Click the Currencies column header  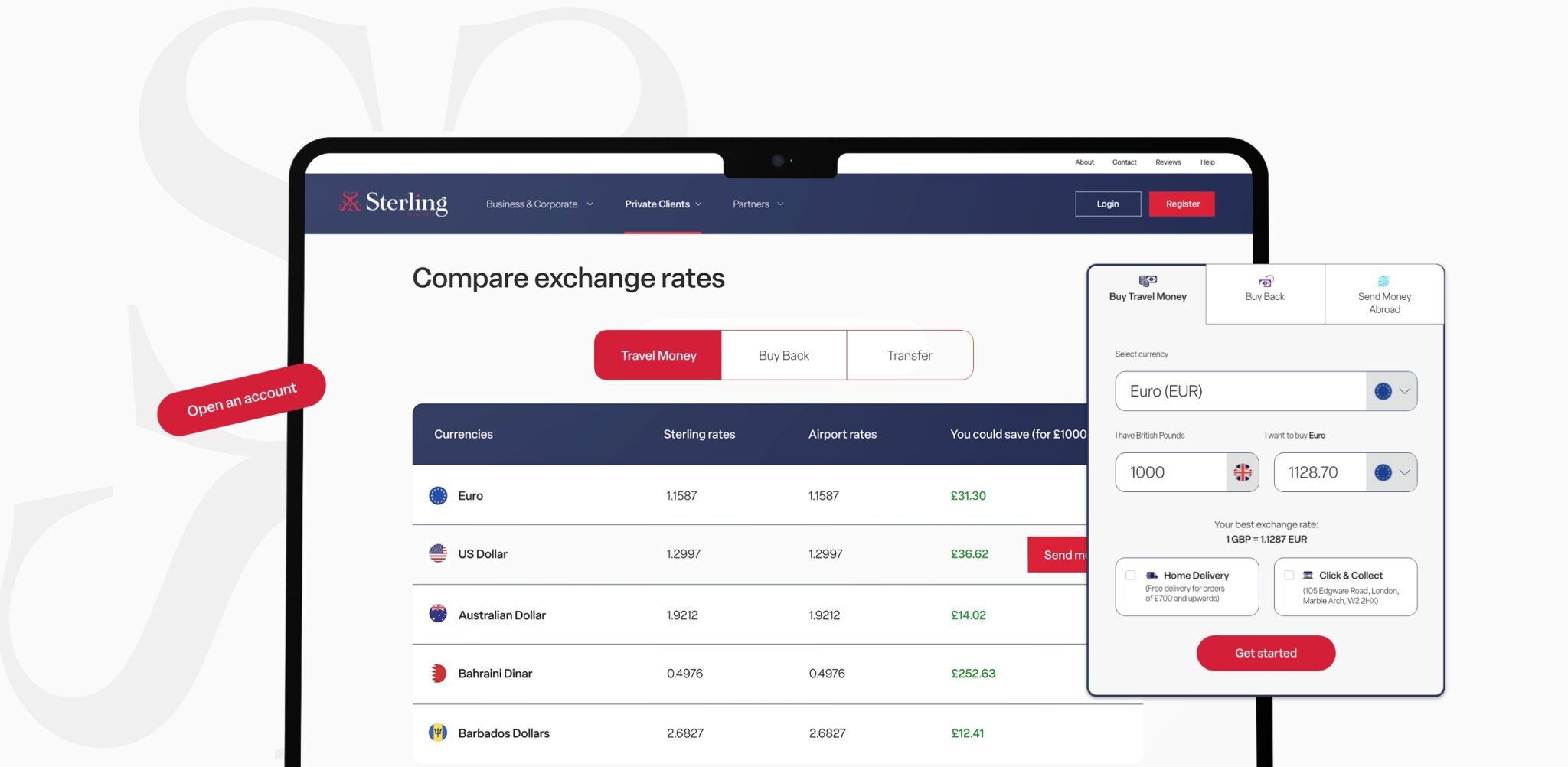[x=463, y=434]
